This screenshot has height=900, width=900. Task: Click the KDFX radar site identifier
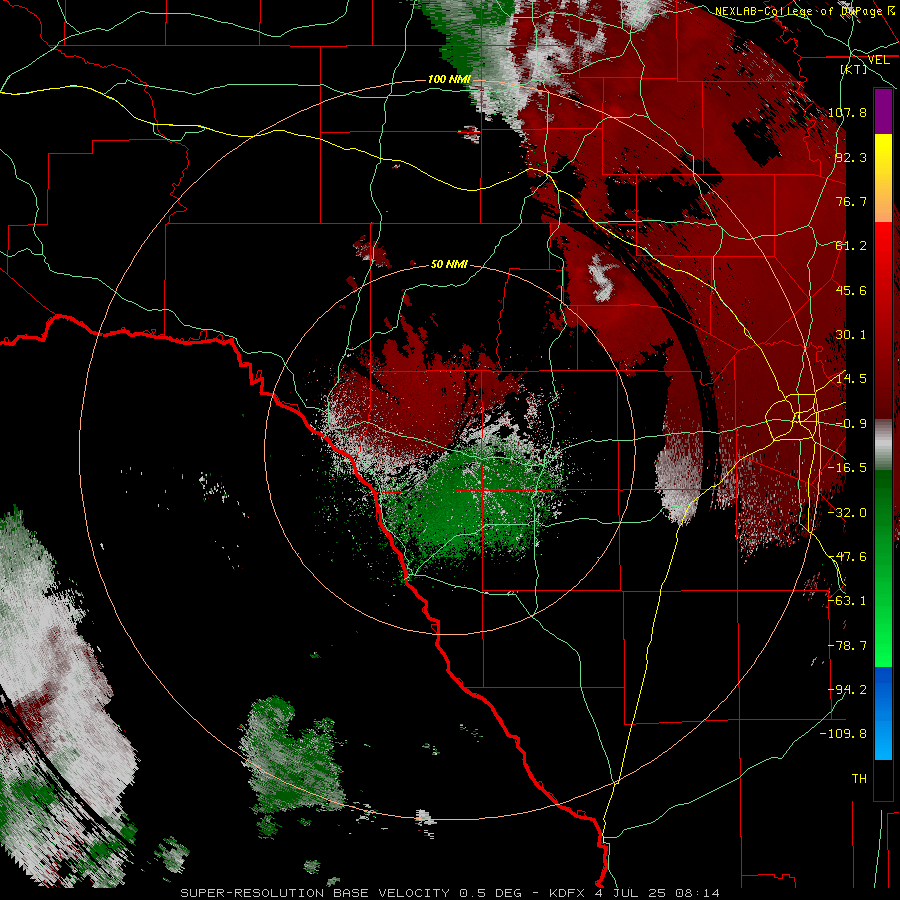pos(567,893)
